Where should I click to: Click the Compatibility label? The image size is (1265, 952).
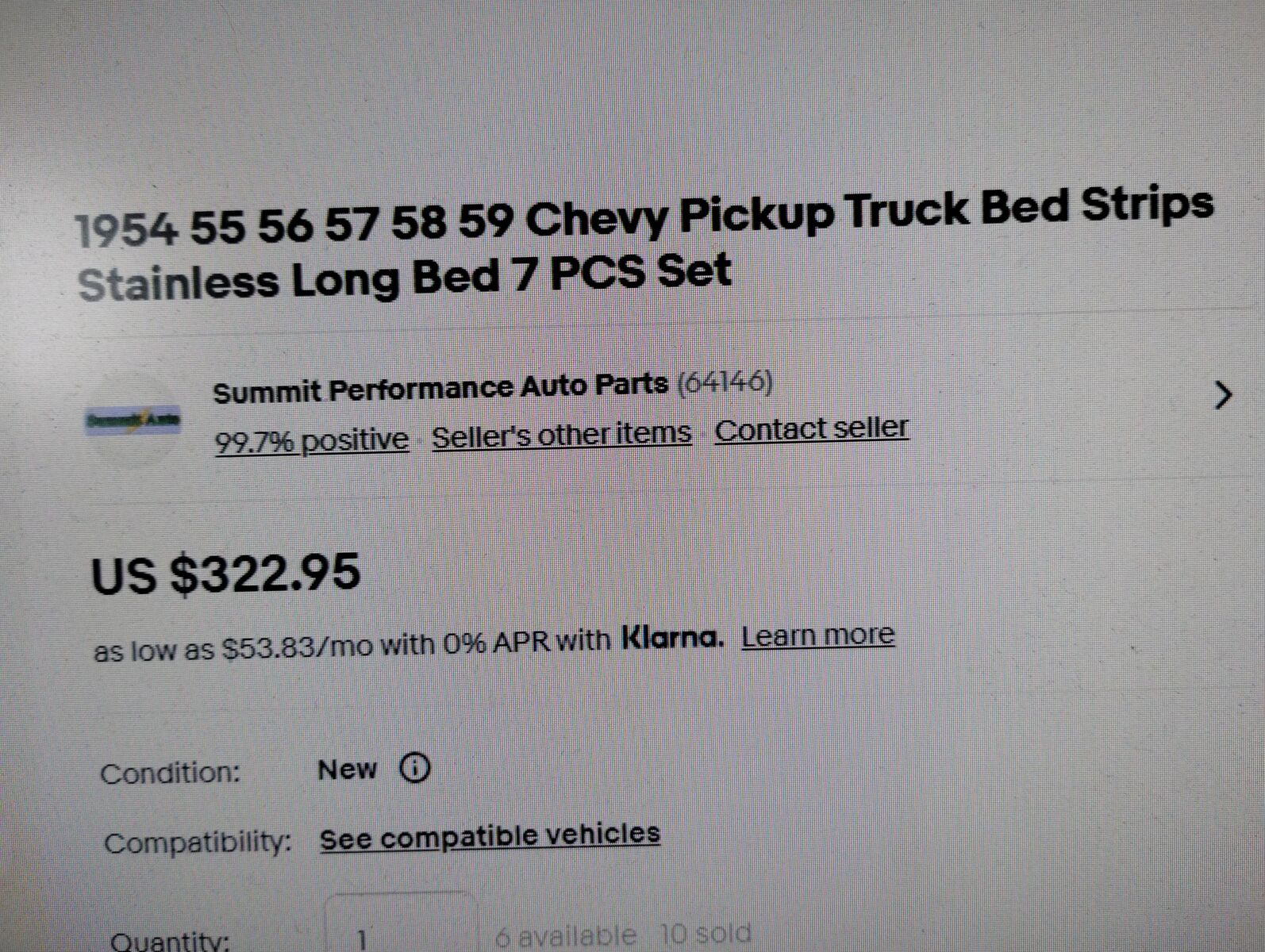[198, 843]
